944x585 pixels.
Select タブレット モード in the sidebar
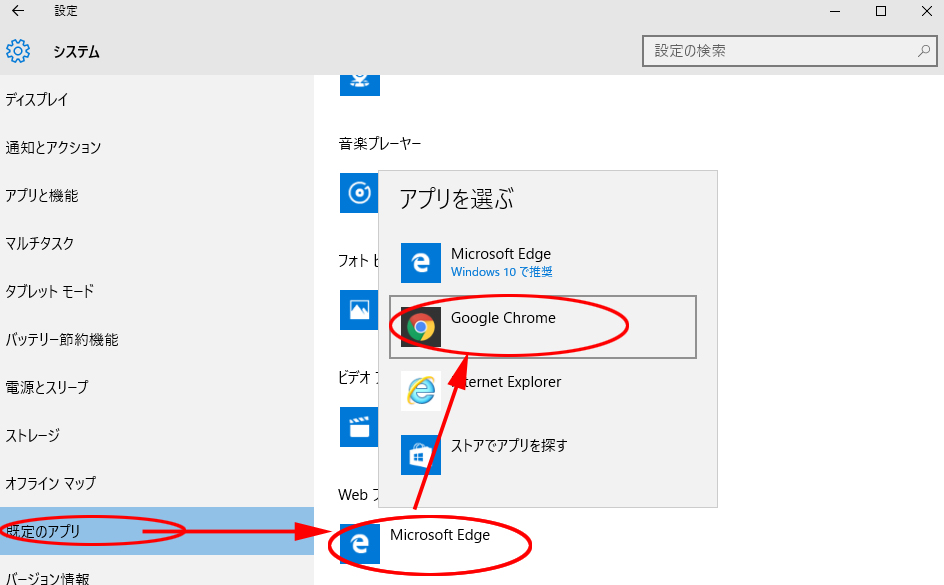pyautogui.click(x=157, y=291)
